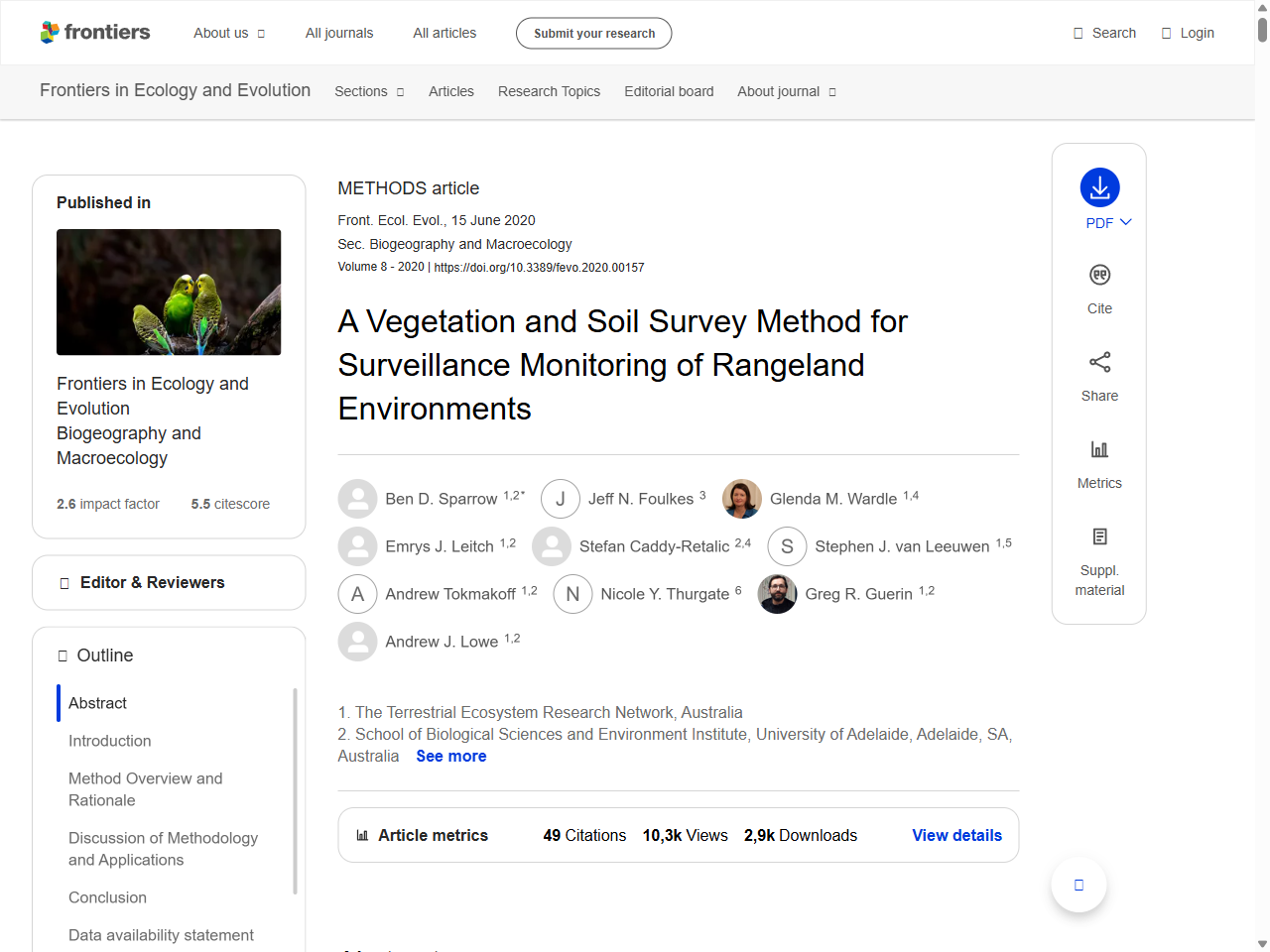
Task: Click the bar-chart icon beside Article metrics
Action: coord(363,835)
